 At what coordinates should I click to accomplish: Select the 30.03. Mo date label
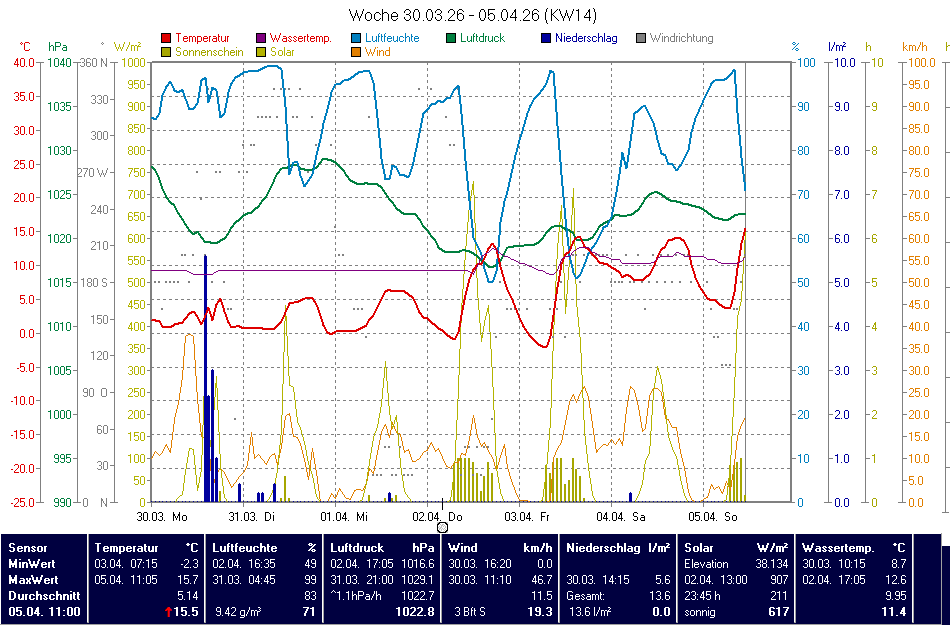click(x=162, y=517)
